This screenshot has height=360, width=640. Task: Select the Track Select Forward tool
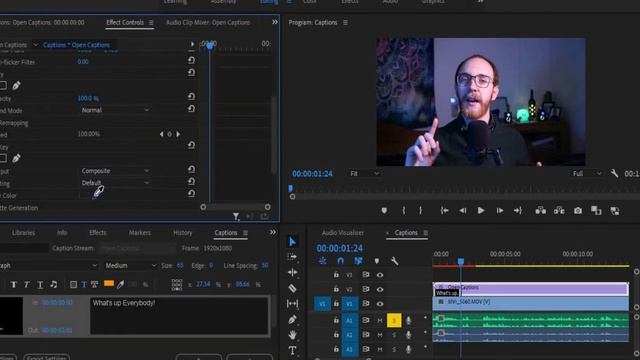(x=292, y=257)
